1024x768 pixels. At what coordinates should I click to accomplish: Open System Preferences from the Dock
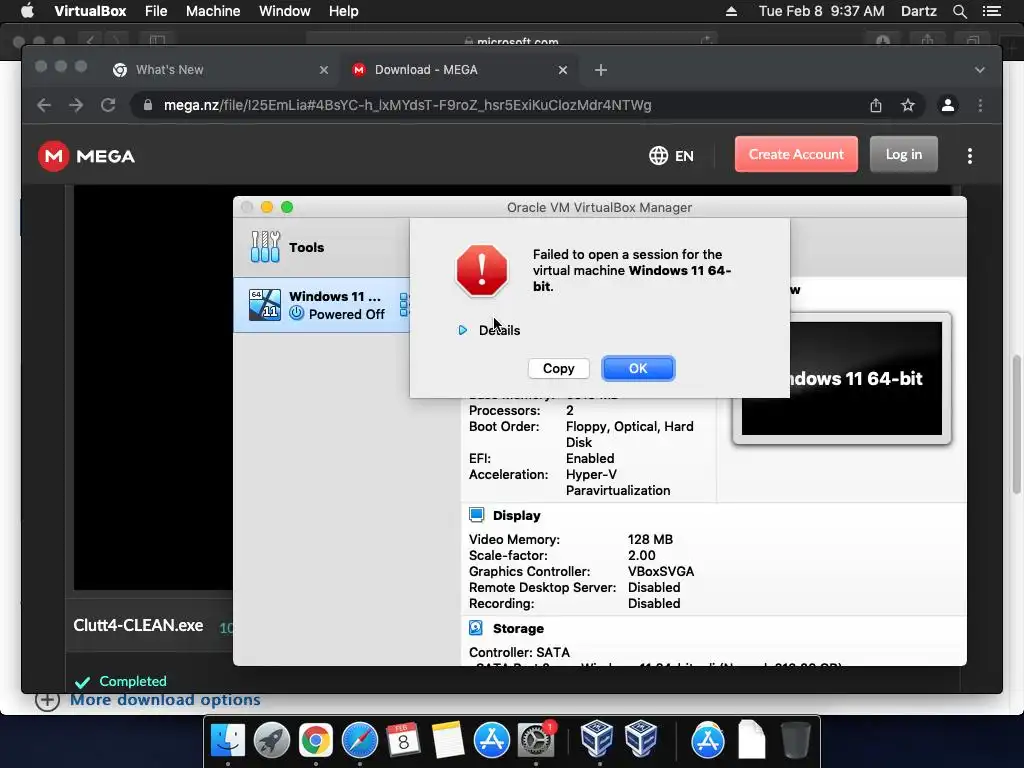click(x=537, y=740)
